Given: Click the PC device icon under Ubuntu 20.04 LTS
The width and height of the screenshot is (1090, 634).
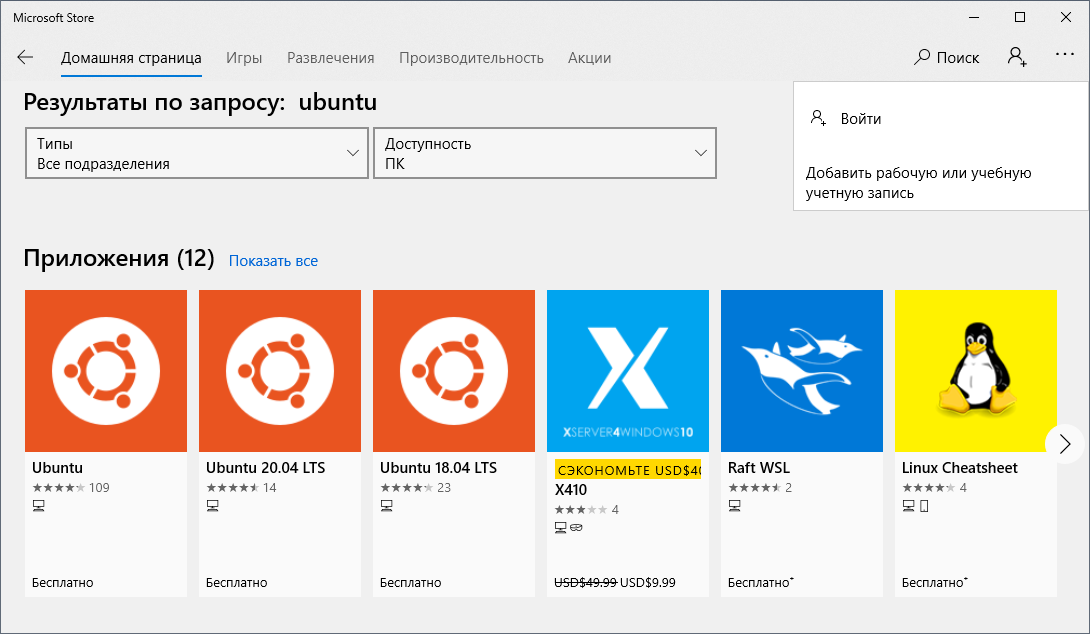Looking at the screenshot, I should (x=213, y=506).
